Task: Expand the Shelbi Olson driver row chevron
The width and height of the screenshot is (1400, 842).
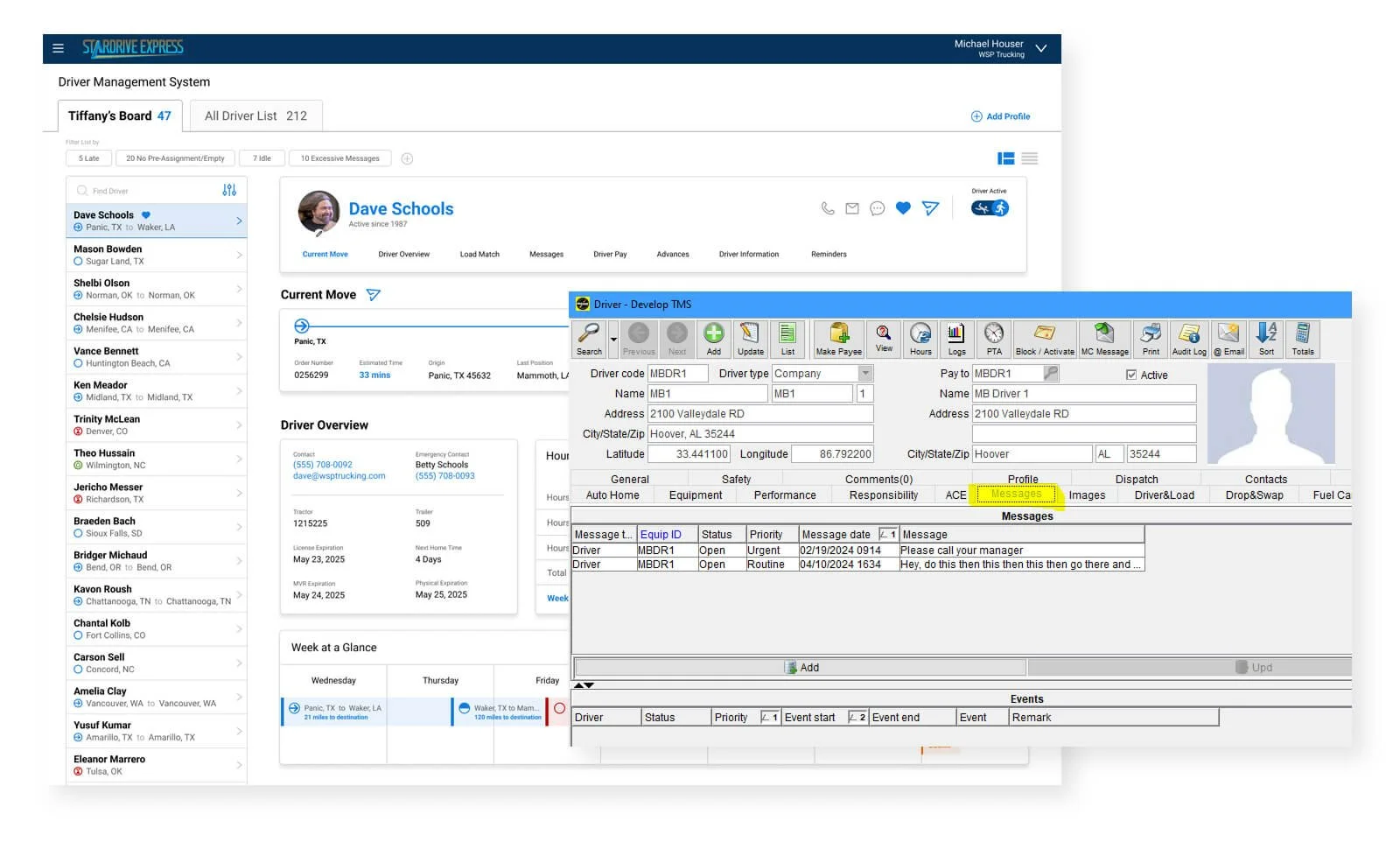Action: click(239, 289)
